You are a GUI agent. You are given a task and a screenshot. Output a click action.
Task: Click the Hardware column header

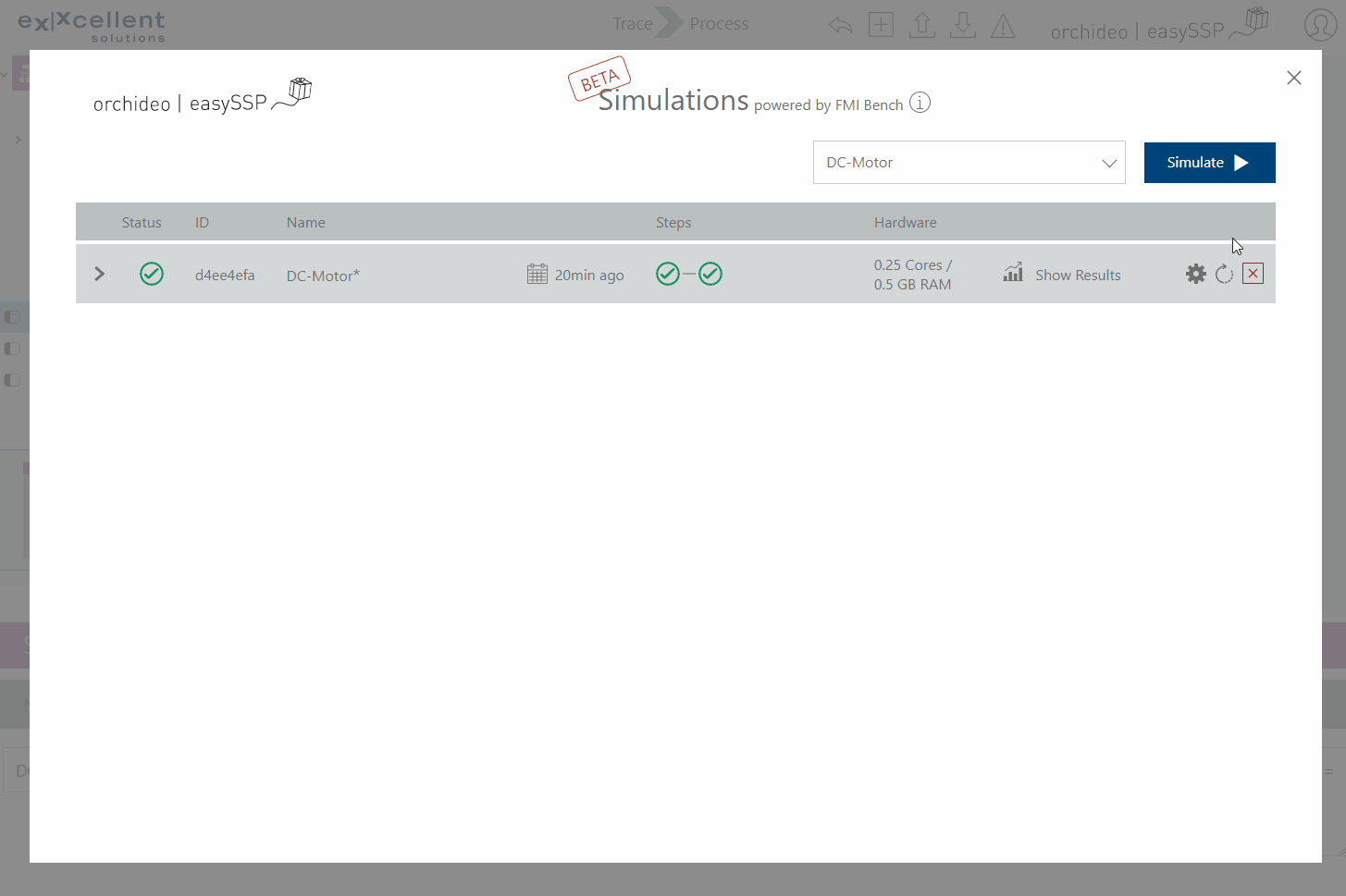[x=905, y=222]
